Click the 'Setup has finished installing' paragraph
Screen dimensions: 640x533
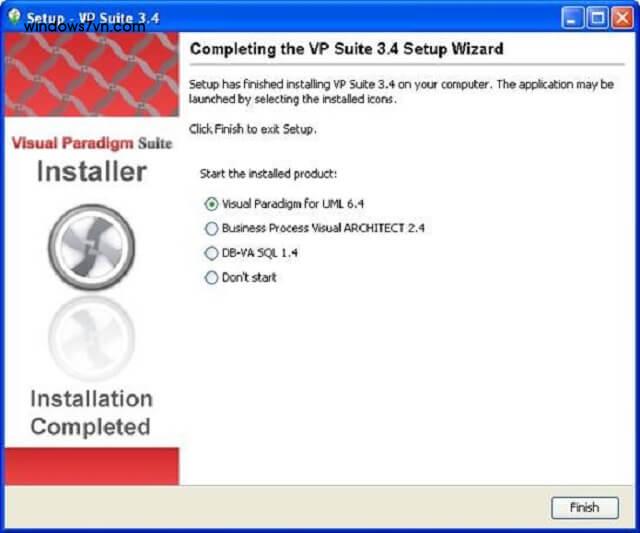401,91
